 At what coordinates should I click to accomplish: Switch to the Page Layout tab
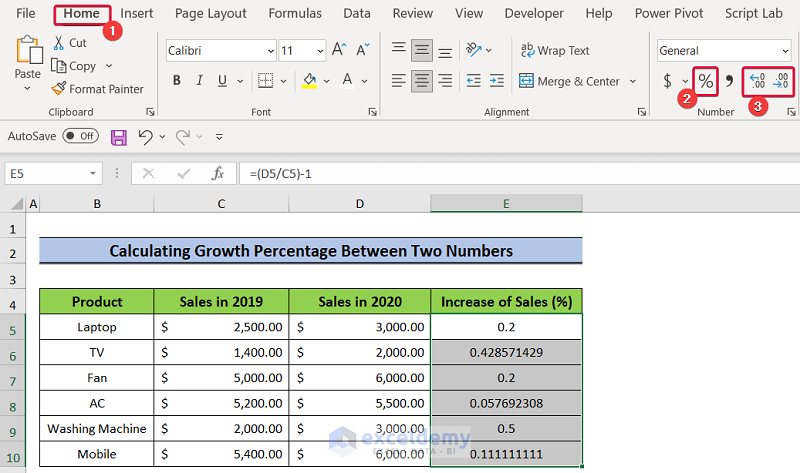tap(210, 13)
